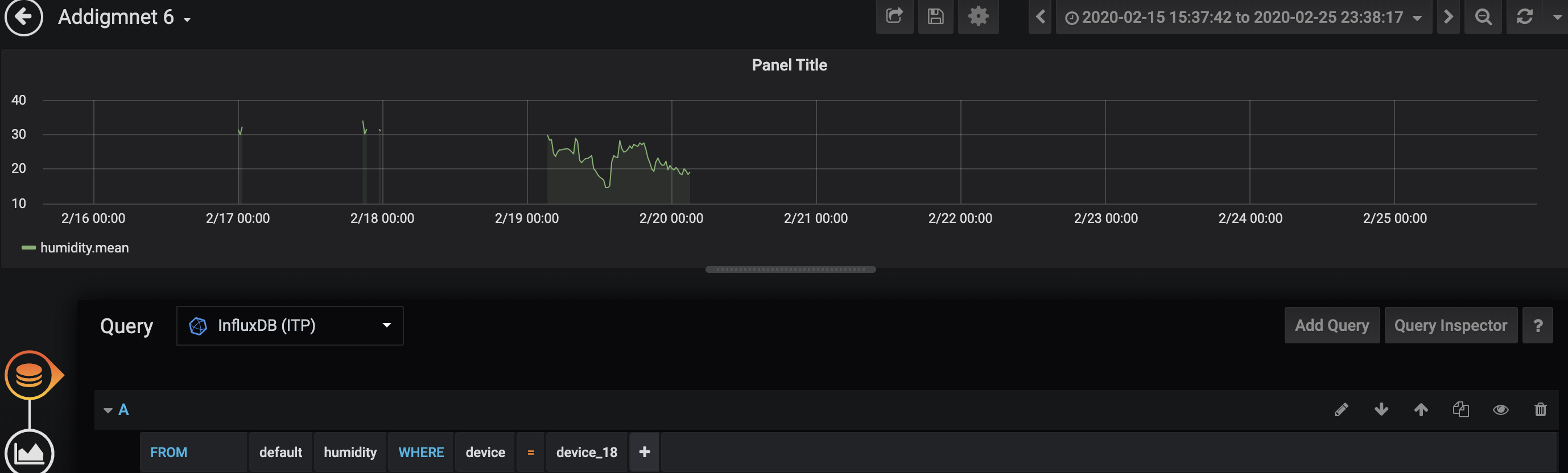Shift time range forward
The height and width of the screenshot is (473, 1568).
click(x=1448, y=16)
